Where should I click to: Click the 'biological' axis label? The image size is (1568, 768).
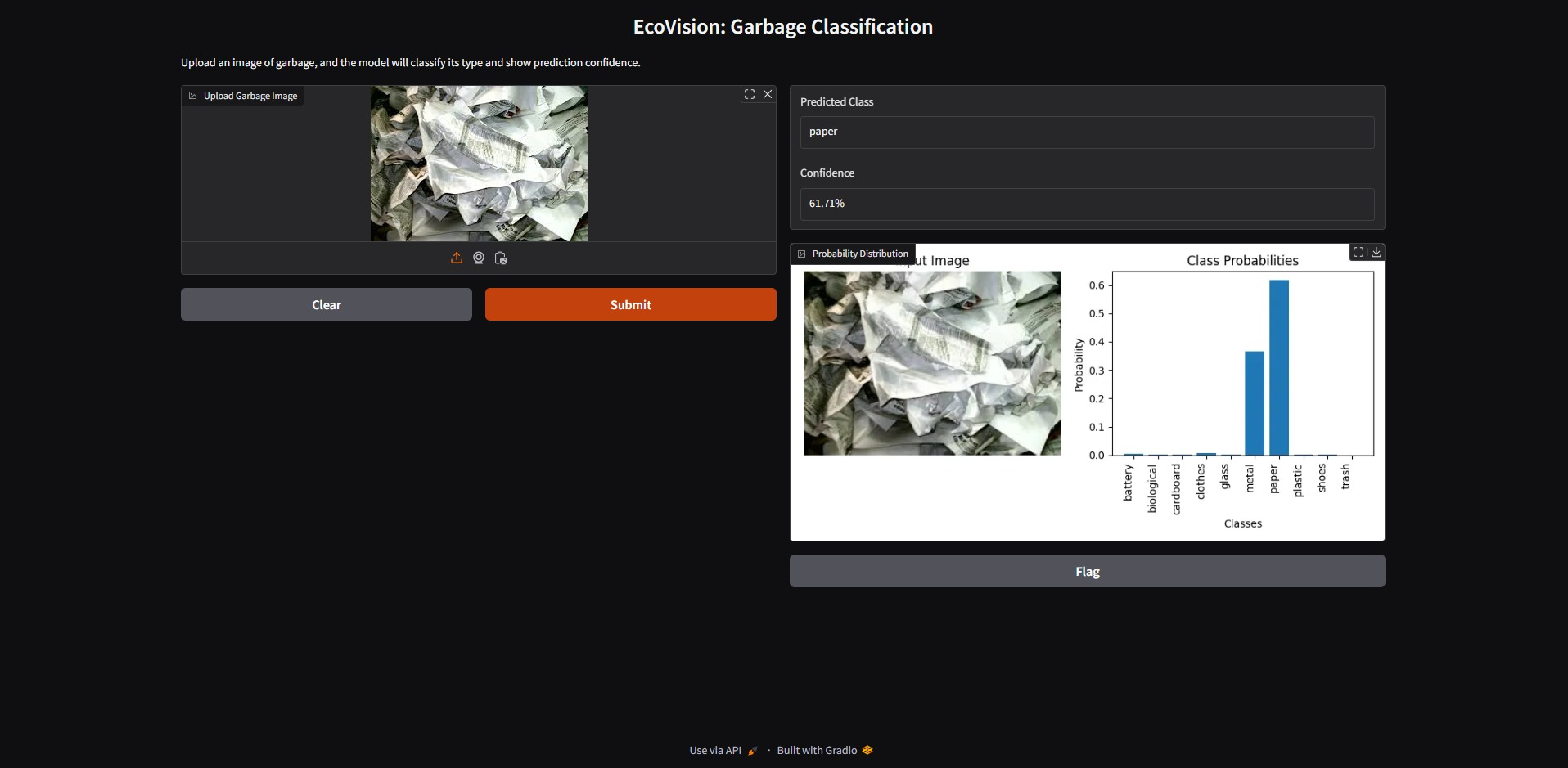tap(1152, 488)
